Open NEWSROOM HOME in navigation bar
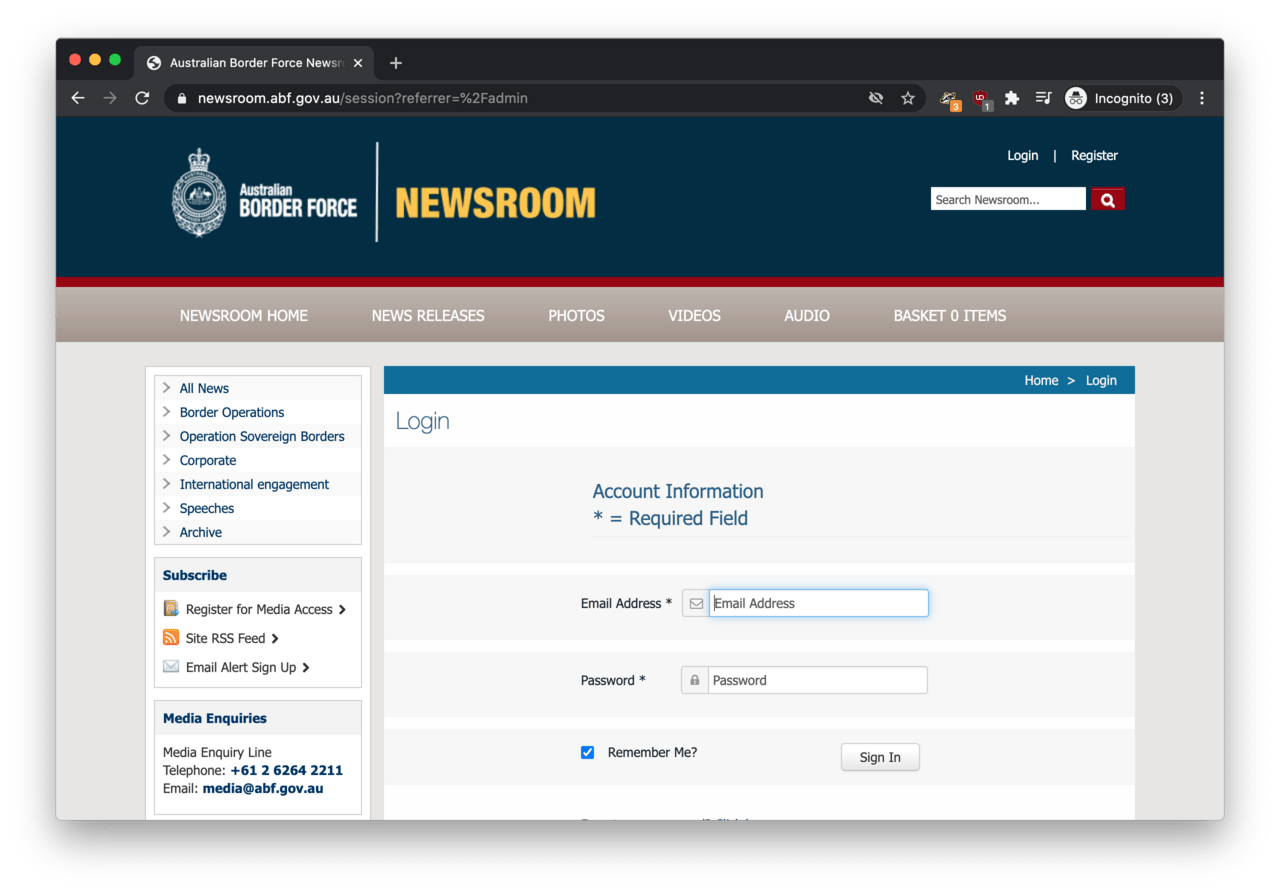 (244, 315)
